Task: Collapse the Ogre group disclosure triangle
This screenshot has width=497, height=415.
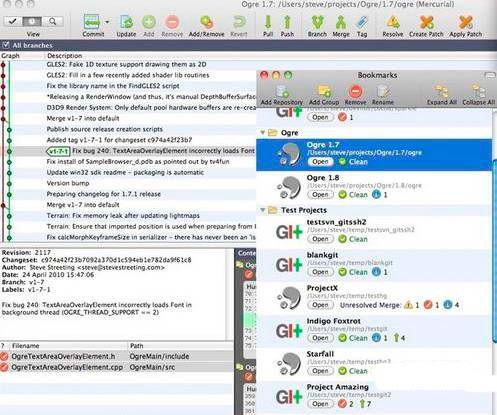Action: click(x=263, y=133)
